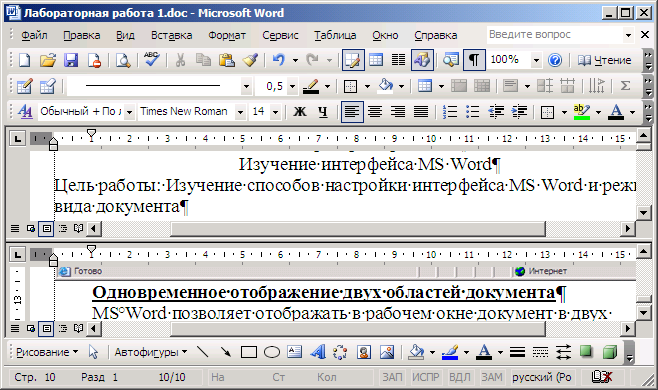The height and width of the screenshot is (390, 658).
Task: Click the tab type selector L in upper ruler
Action: [17, 139]
